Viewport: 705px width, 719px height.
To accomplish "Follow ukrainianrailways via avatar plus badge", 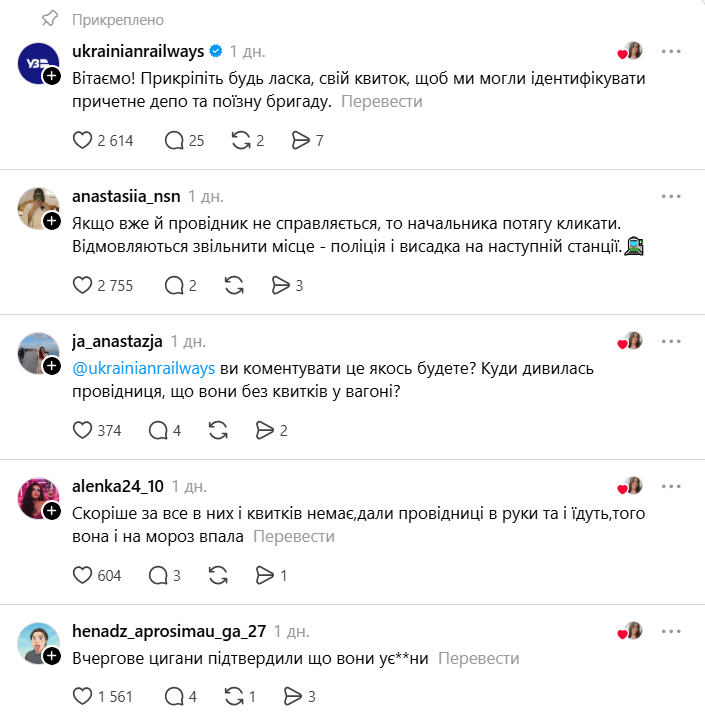I will coord(52,75).
